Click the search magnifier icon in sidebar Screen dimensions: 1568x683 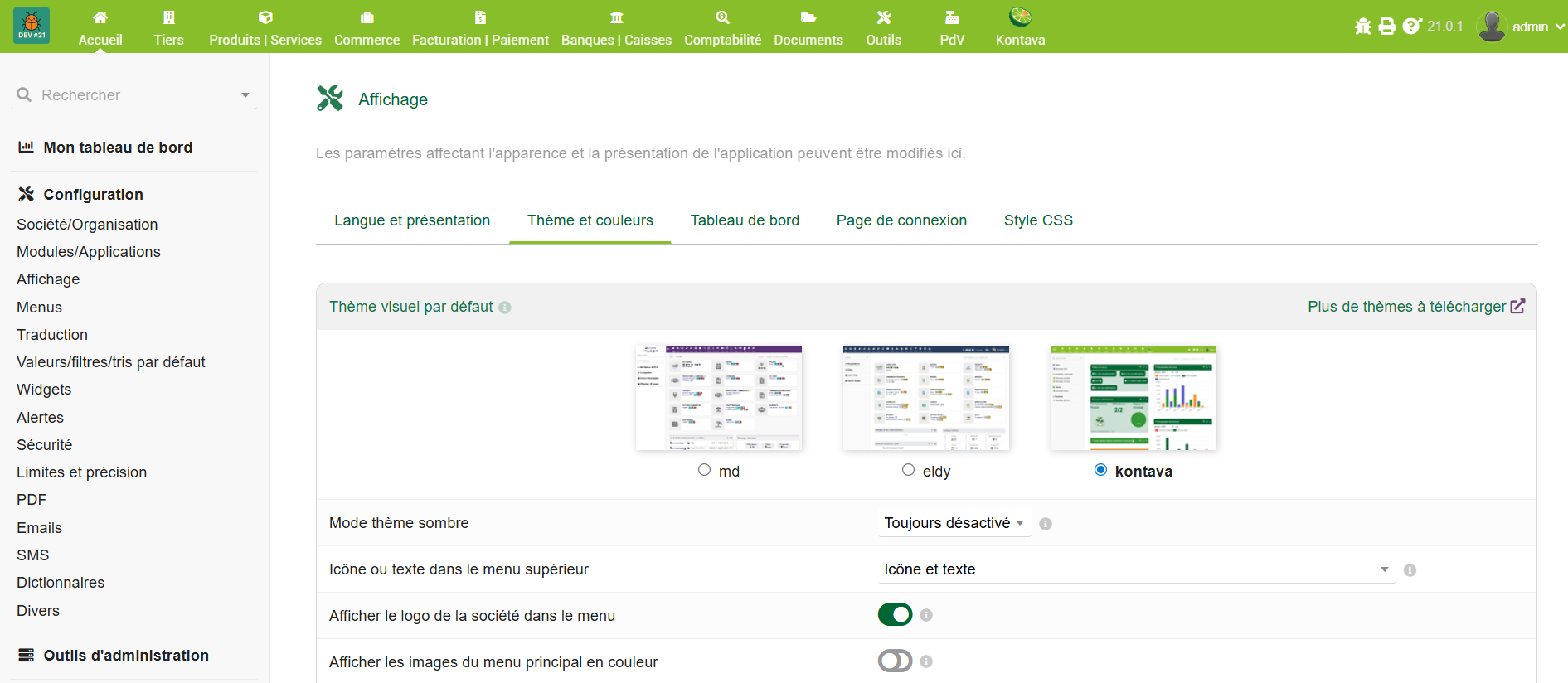24,95
